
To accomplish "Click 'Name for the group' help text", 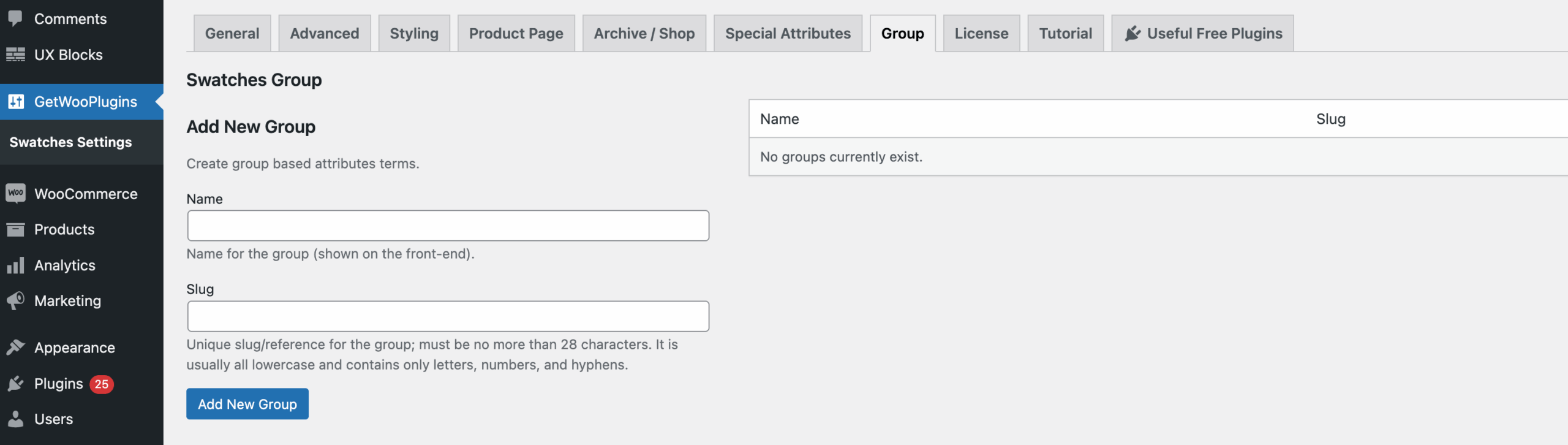I will click(330, 254).
